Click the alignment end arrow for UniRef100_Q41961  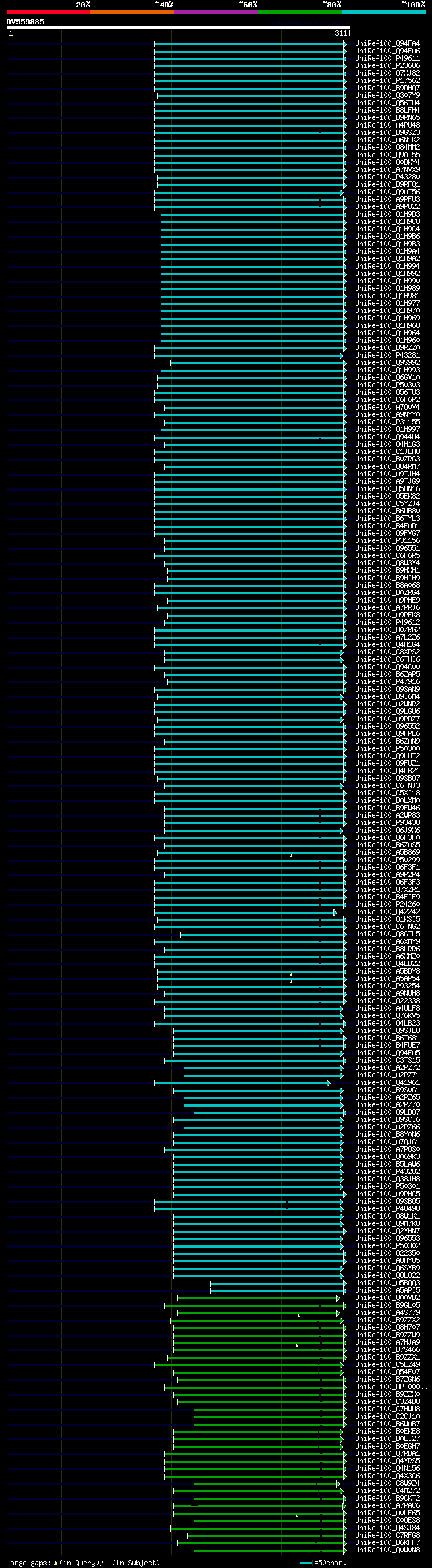tap(329, 1083)
